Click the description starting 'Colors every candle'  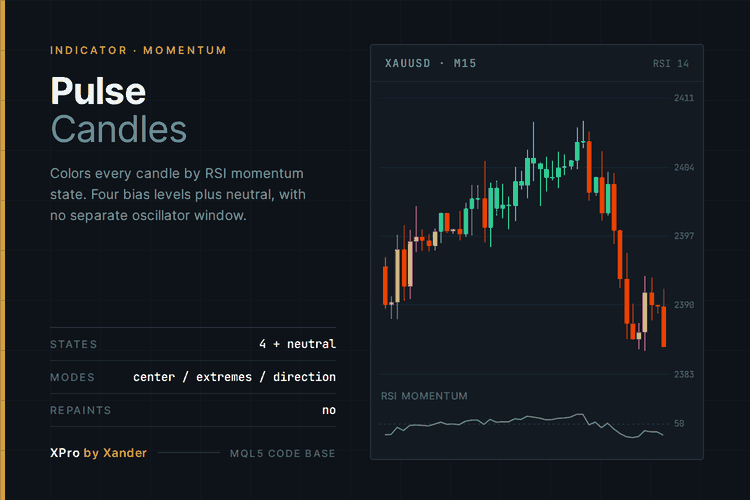click(178, 194)
